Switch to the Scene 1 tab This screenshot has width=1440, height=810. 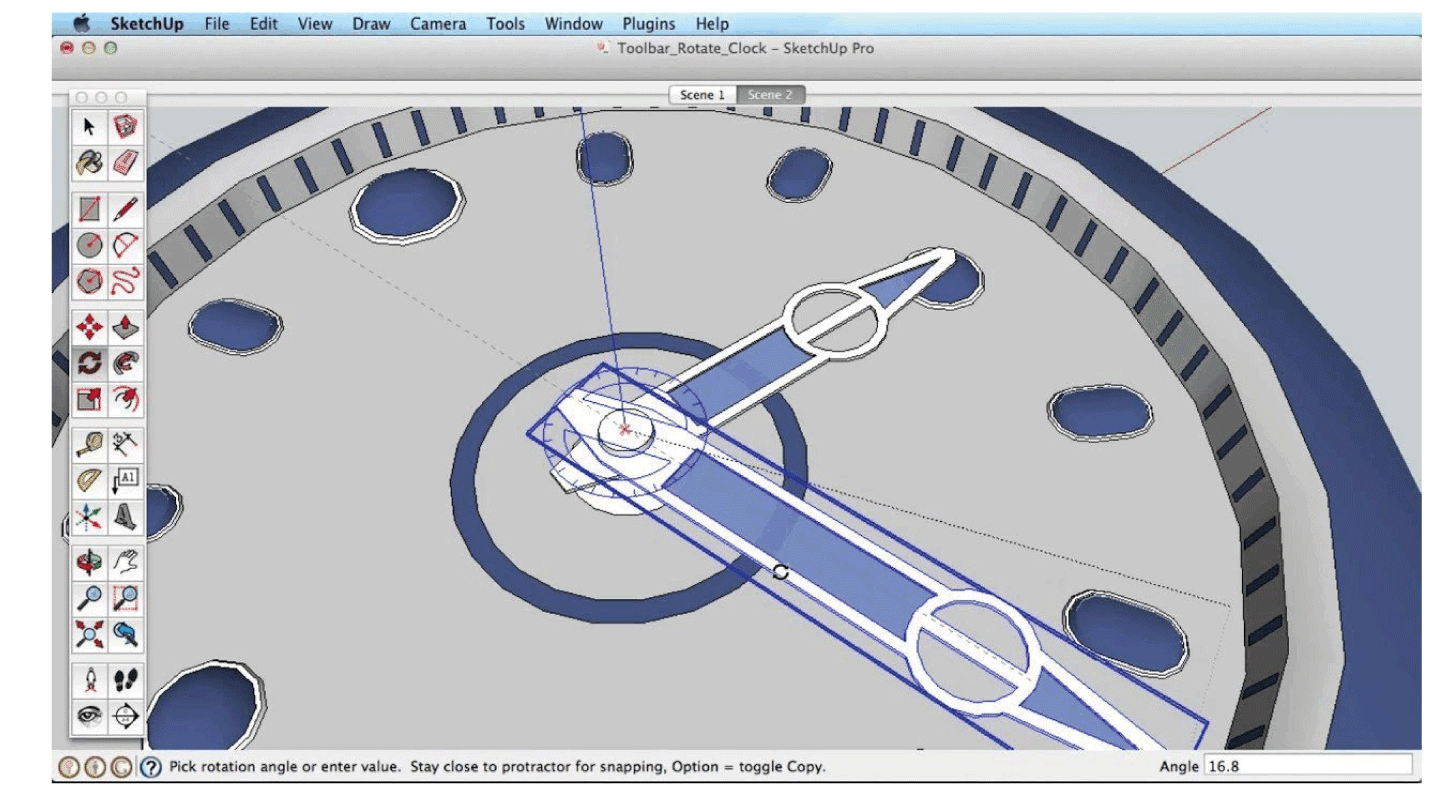[x=702, y=95]
